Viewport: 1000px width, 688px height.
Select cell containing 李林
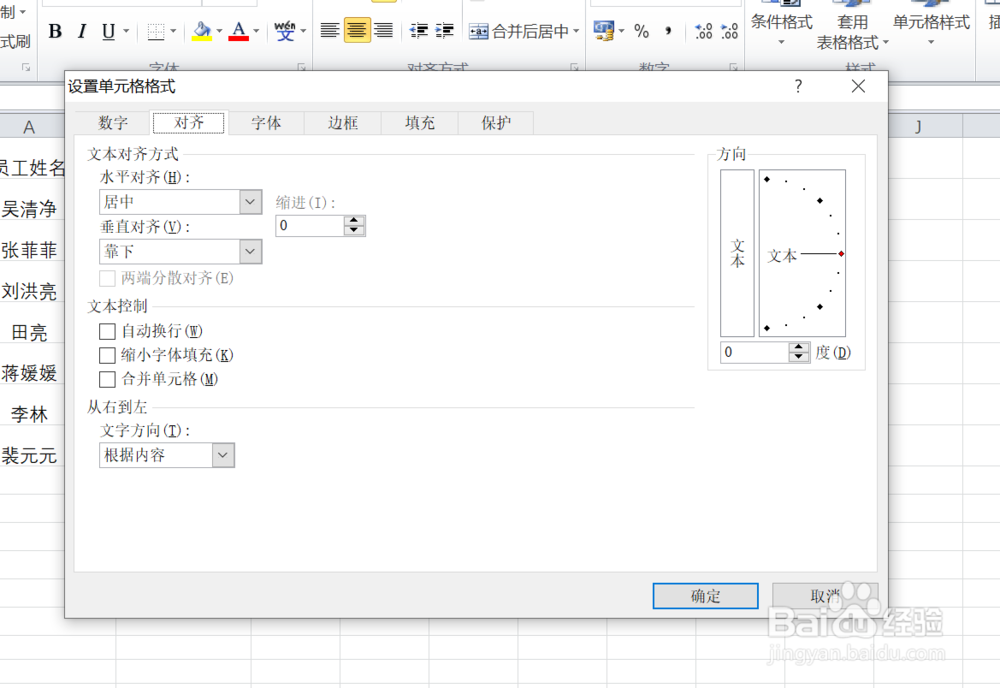point(29,414)
